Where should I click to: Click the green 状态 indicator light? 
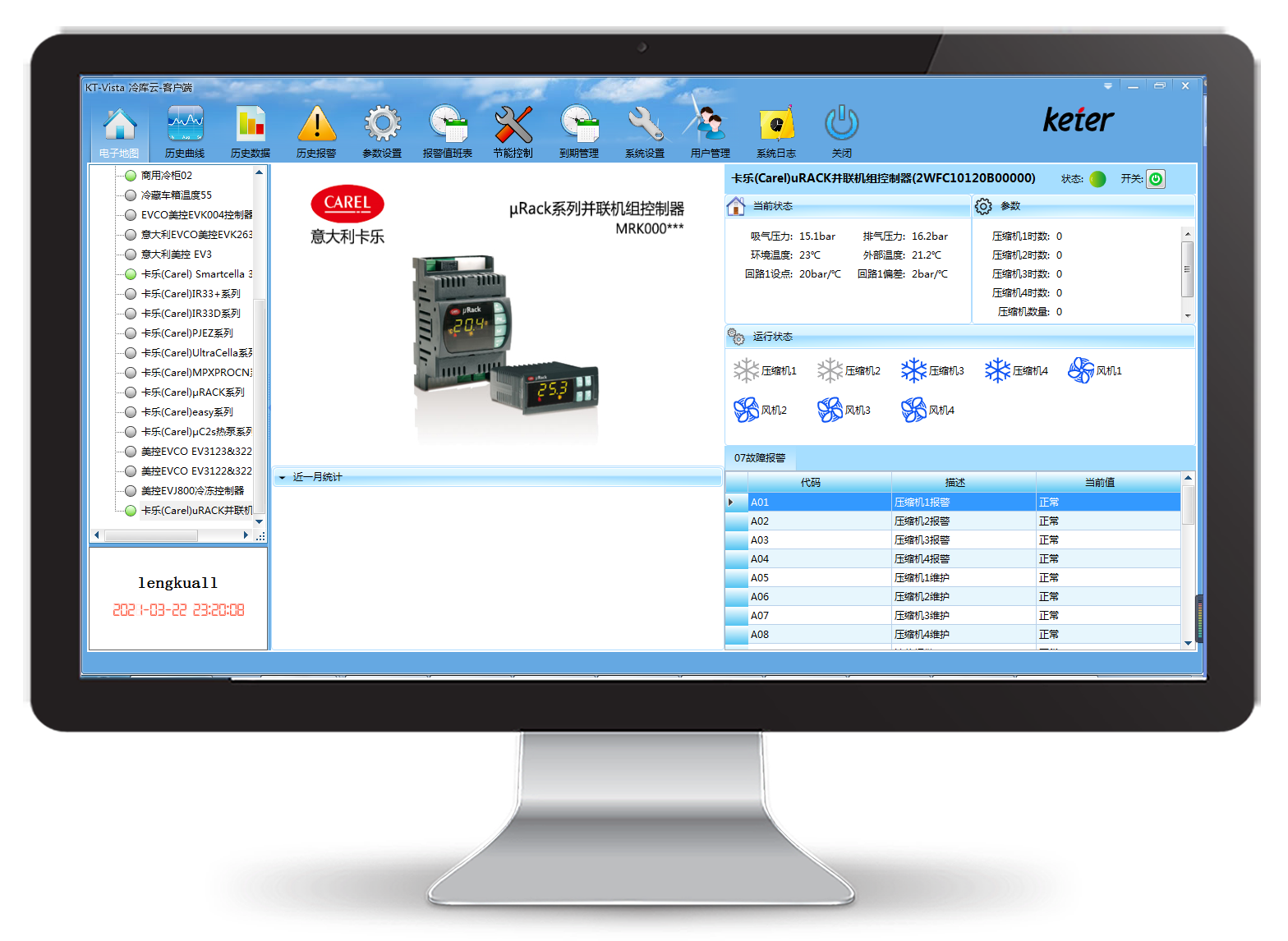(1097, 179)
